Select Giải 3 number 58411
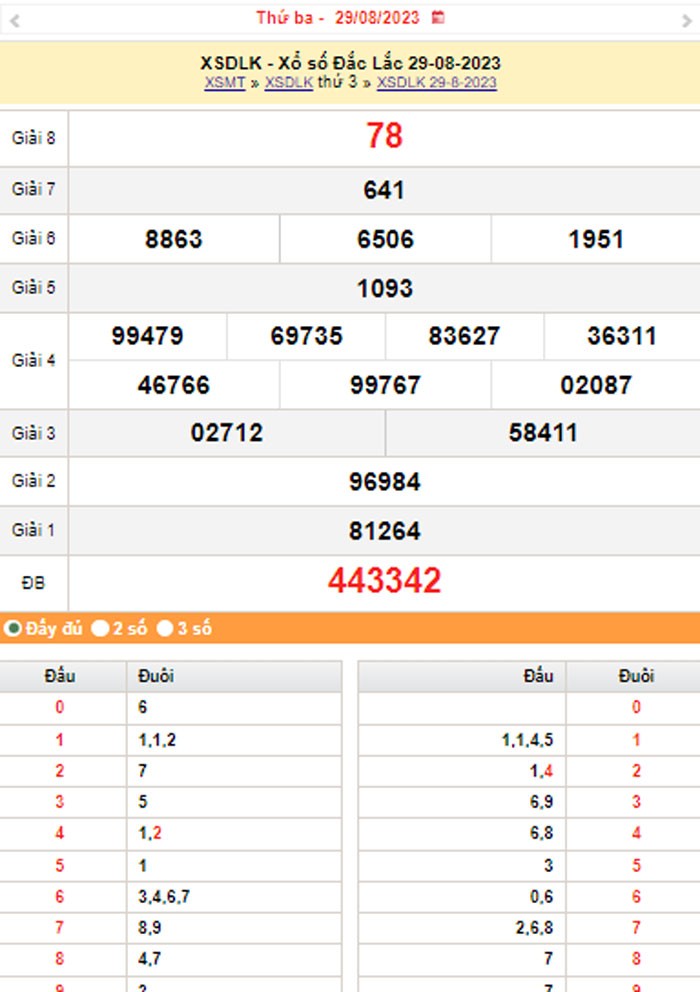 click(x=543, y=433)
